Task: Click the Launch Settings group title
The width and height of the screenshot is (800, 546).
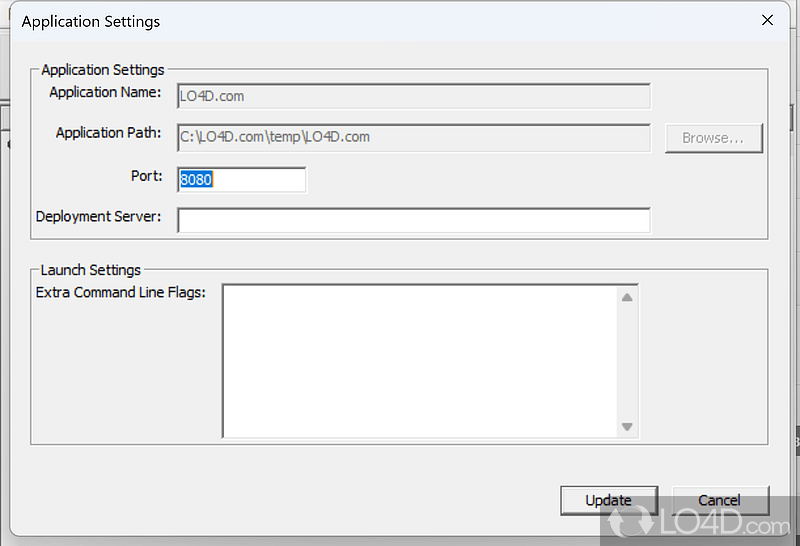Action: [91, 270]
